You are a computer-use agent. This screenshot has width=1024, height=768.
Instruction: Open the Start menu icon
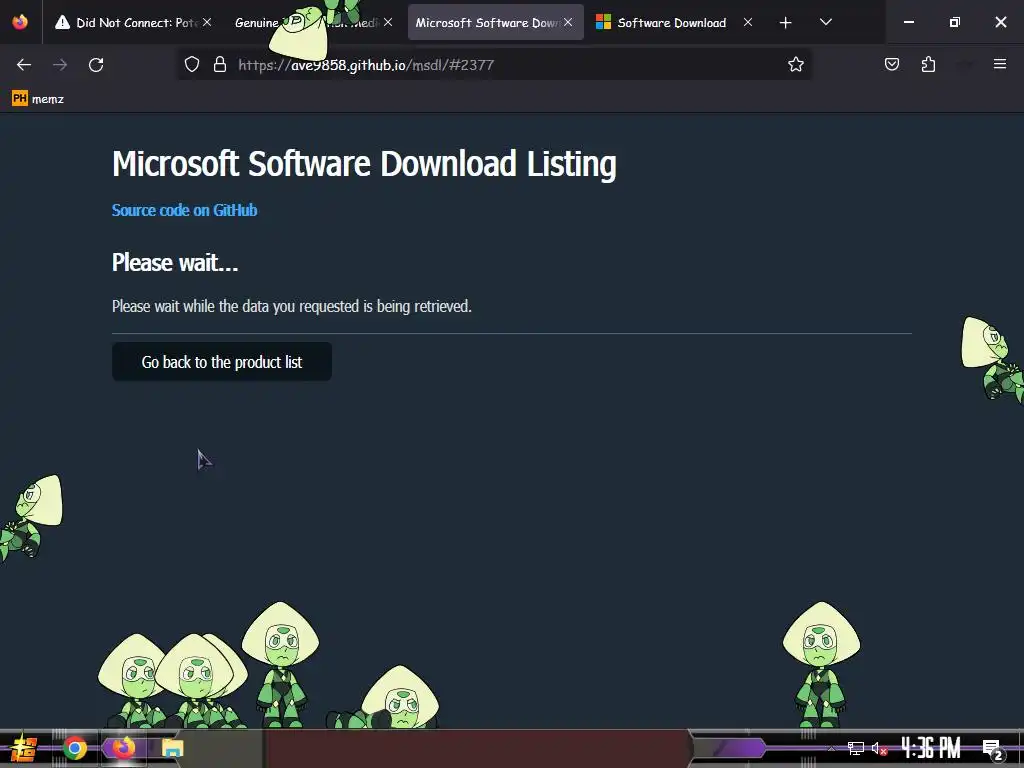(24, 748)
